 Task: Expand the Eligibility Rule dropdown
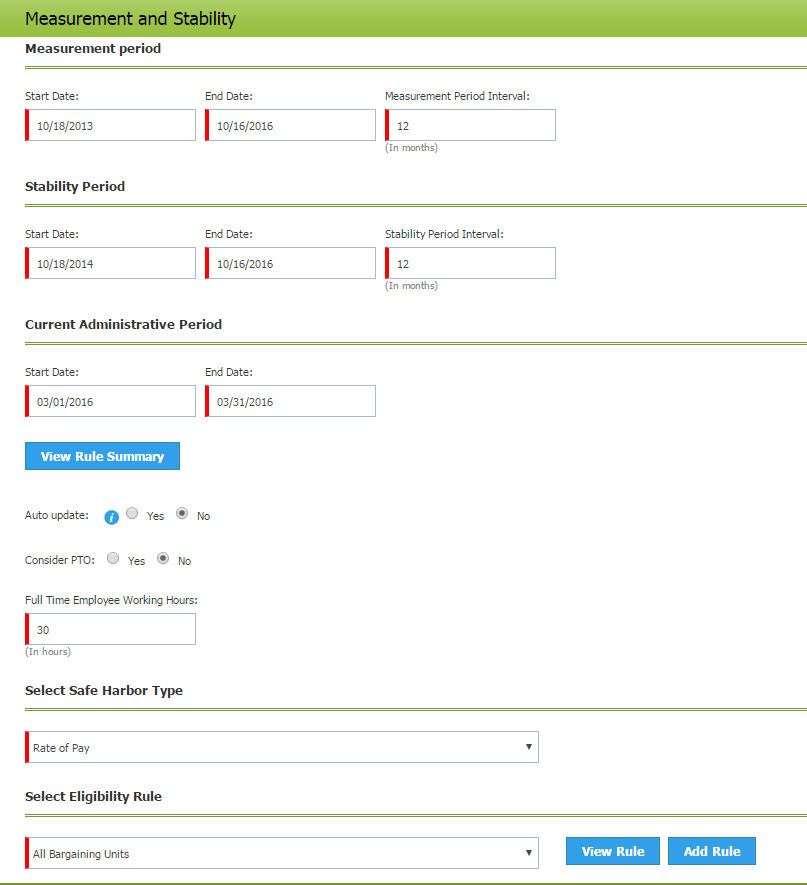(282, 854)
